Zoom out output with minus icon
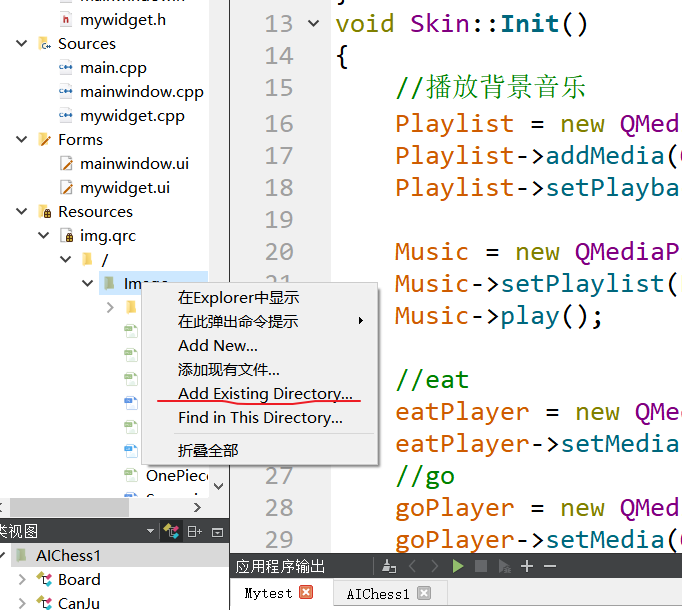The height and width of the screenshot is (610, 682). pos(550,566)
